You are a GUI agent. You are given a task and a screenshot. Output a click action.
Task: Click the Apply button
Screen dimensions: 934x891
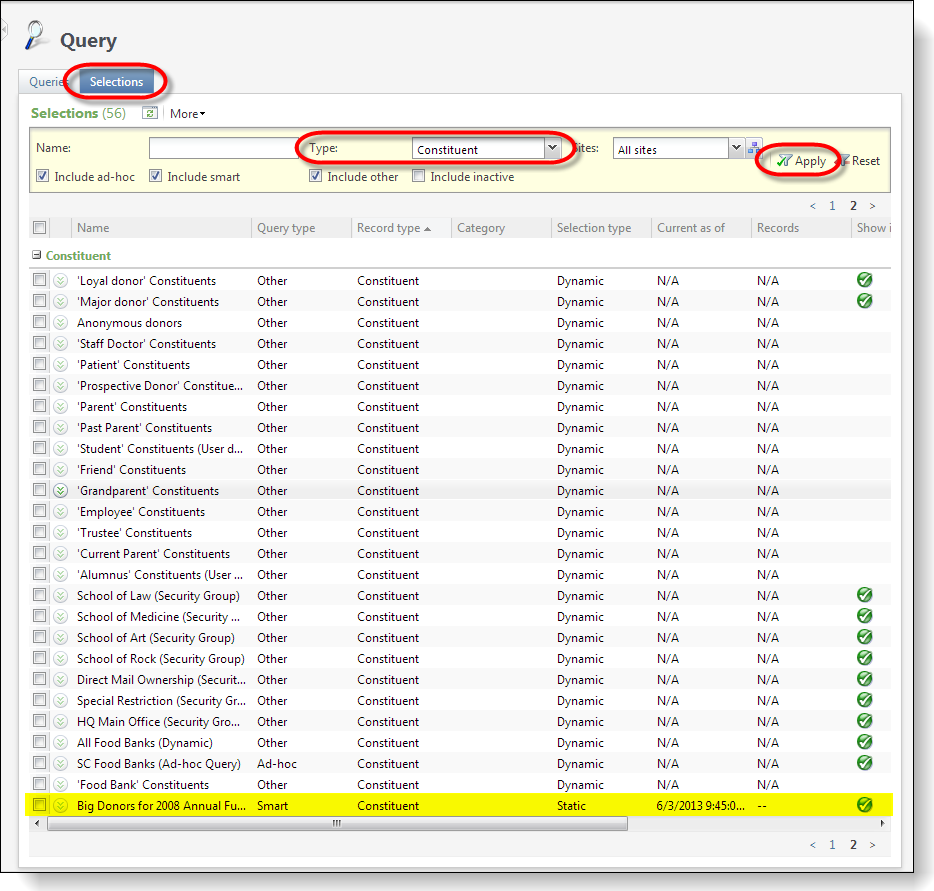click(x=801, y=160)
